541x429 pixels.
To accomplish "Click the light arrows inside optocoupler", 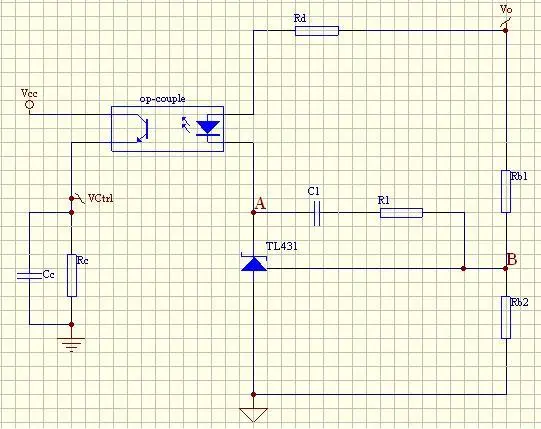I will point(186,125).
